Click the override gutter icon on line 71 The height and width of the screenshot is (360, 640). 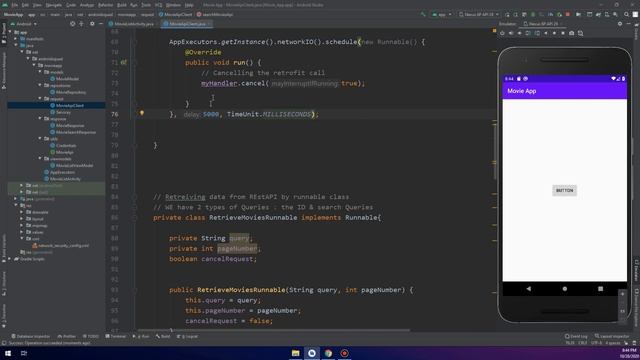[x=124, y=62]
